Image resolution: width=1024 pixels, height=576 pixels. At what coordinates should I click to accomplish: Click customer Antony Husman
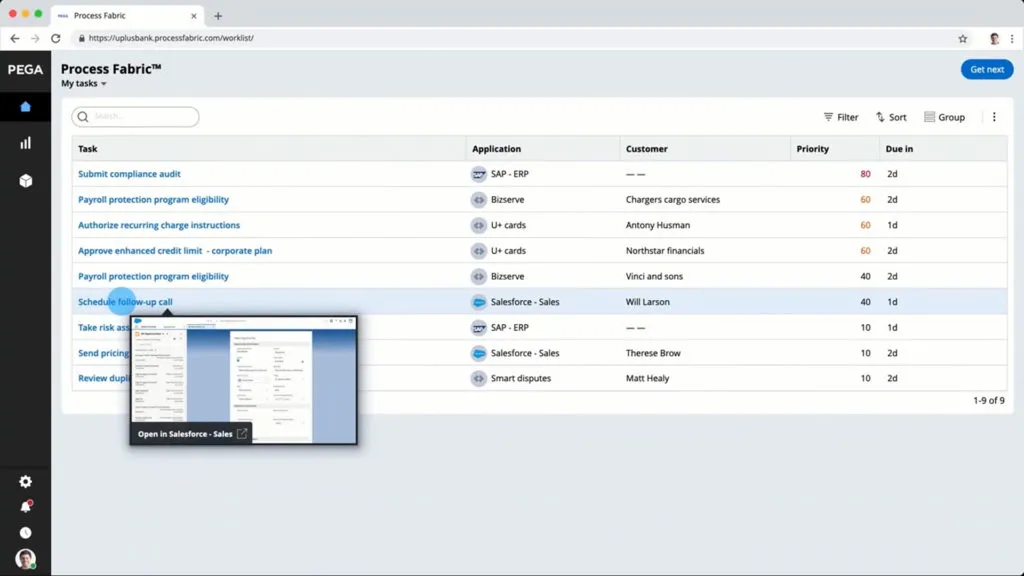pos(658,225)
